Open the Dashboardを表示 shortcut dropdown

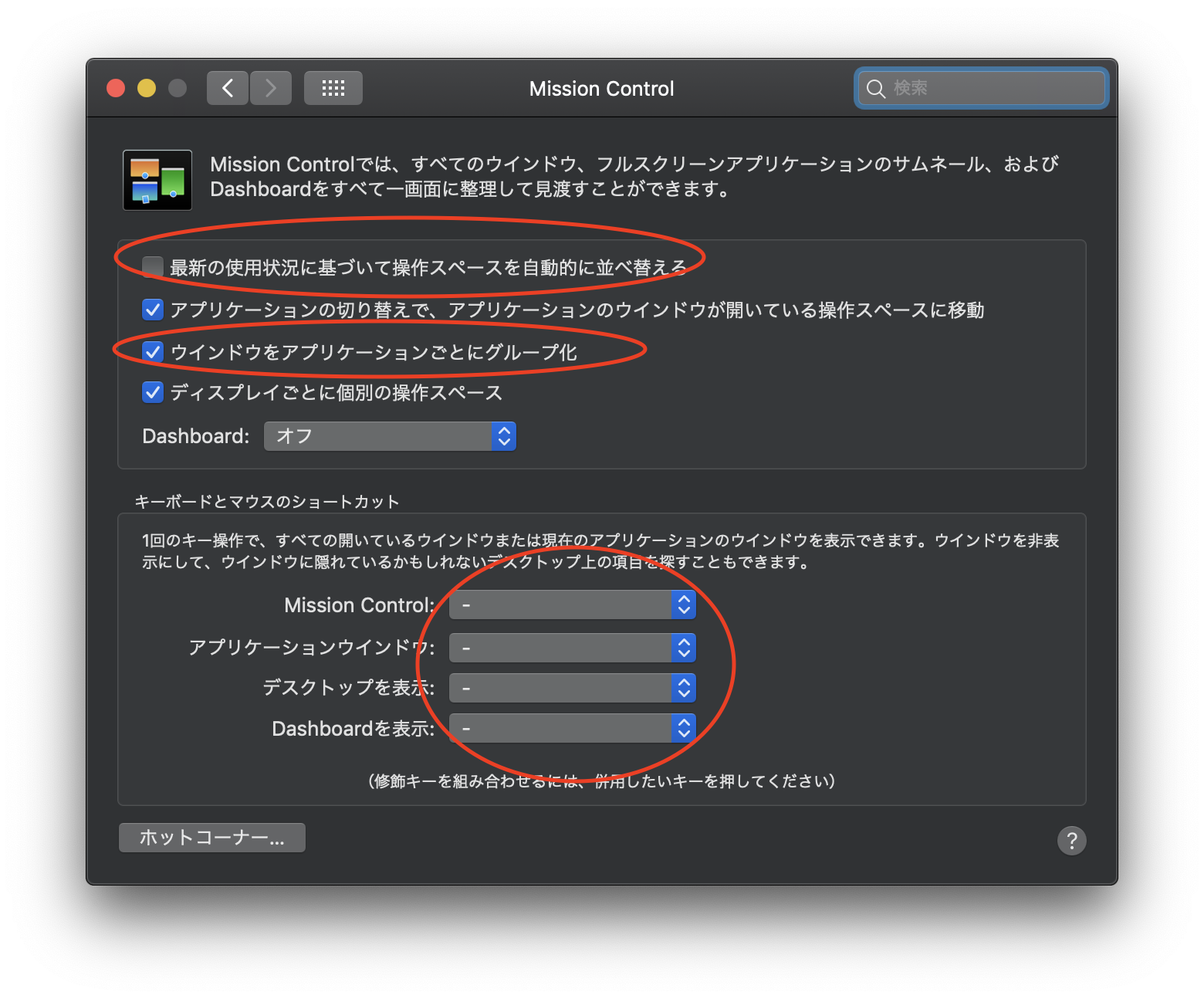(572, 728)
